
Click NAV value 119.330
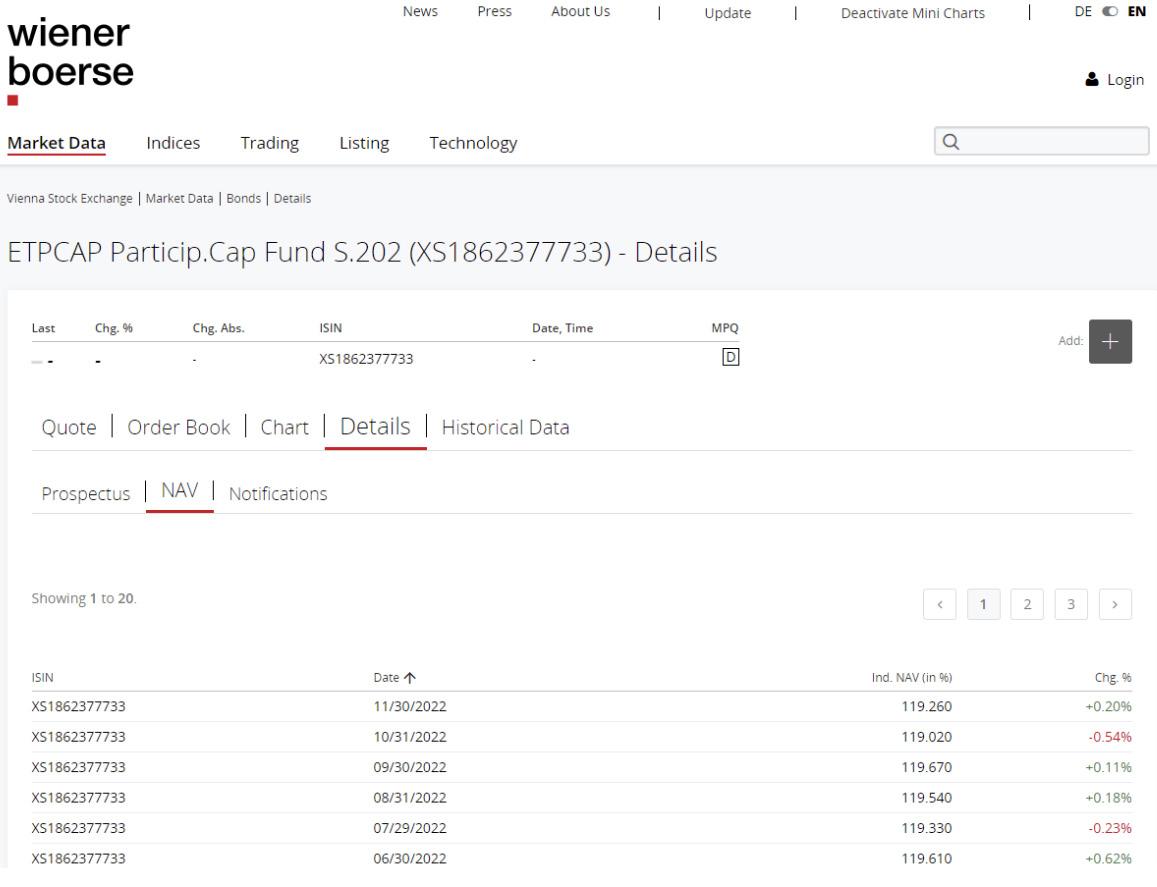coord(927,828)
